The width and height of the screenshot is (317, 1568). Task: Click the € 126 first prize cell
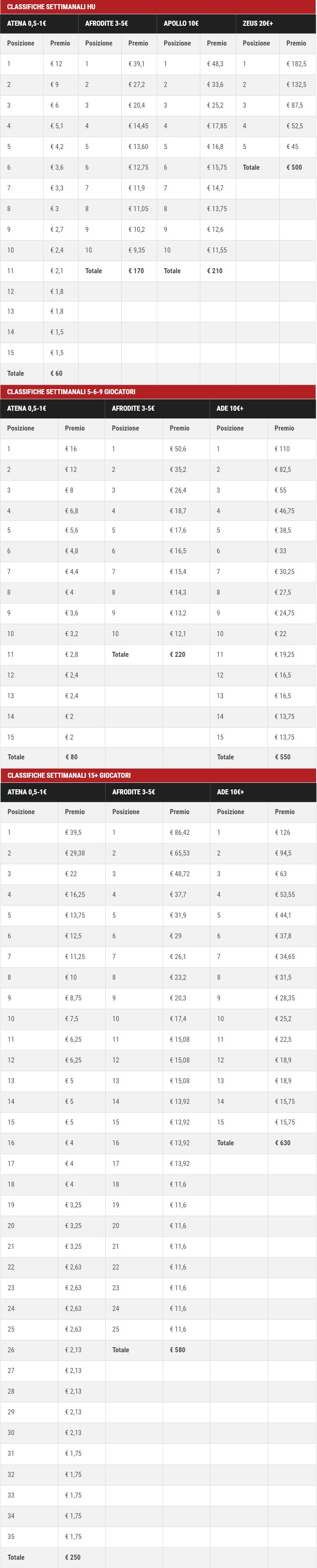283,833
